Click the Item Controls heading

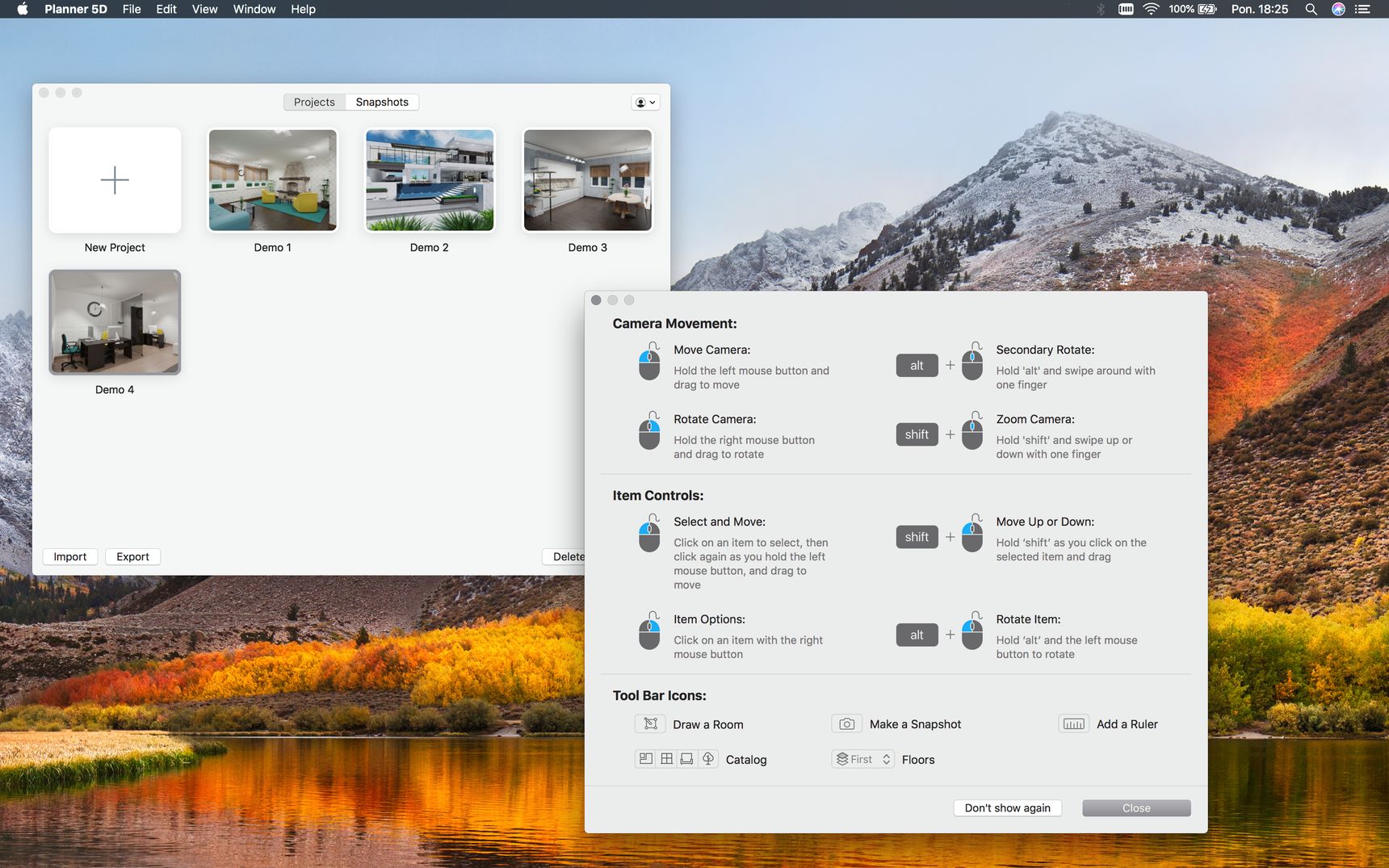(657, 495)
